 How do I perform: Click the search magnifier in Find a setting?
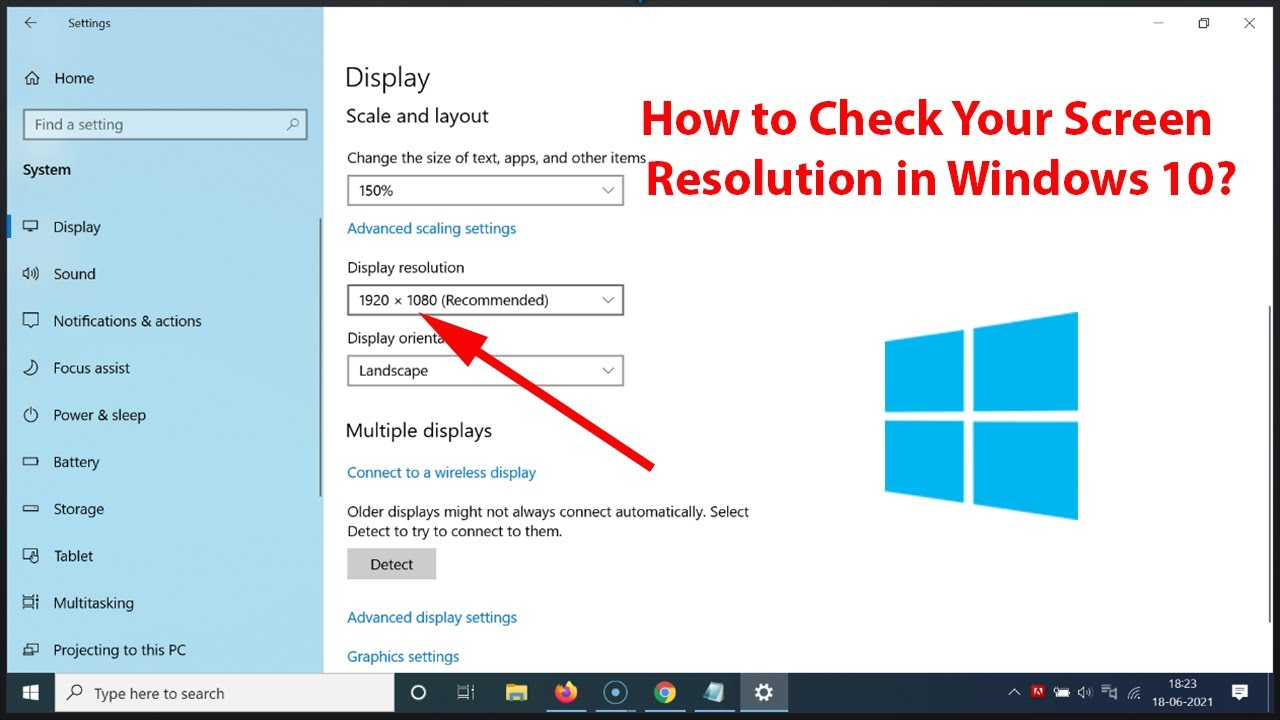click(x=293, y=125)
